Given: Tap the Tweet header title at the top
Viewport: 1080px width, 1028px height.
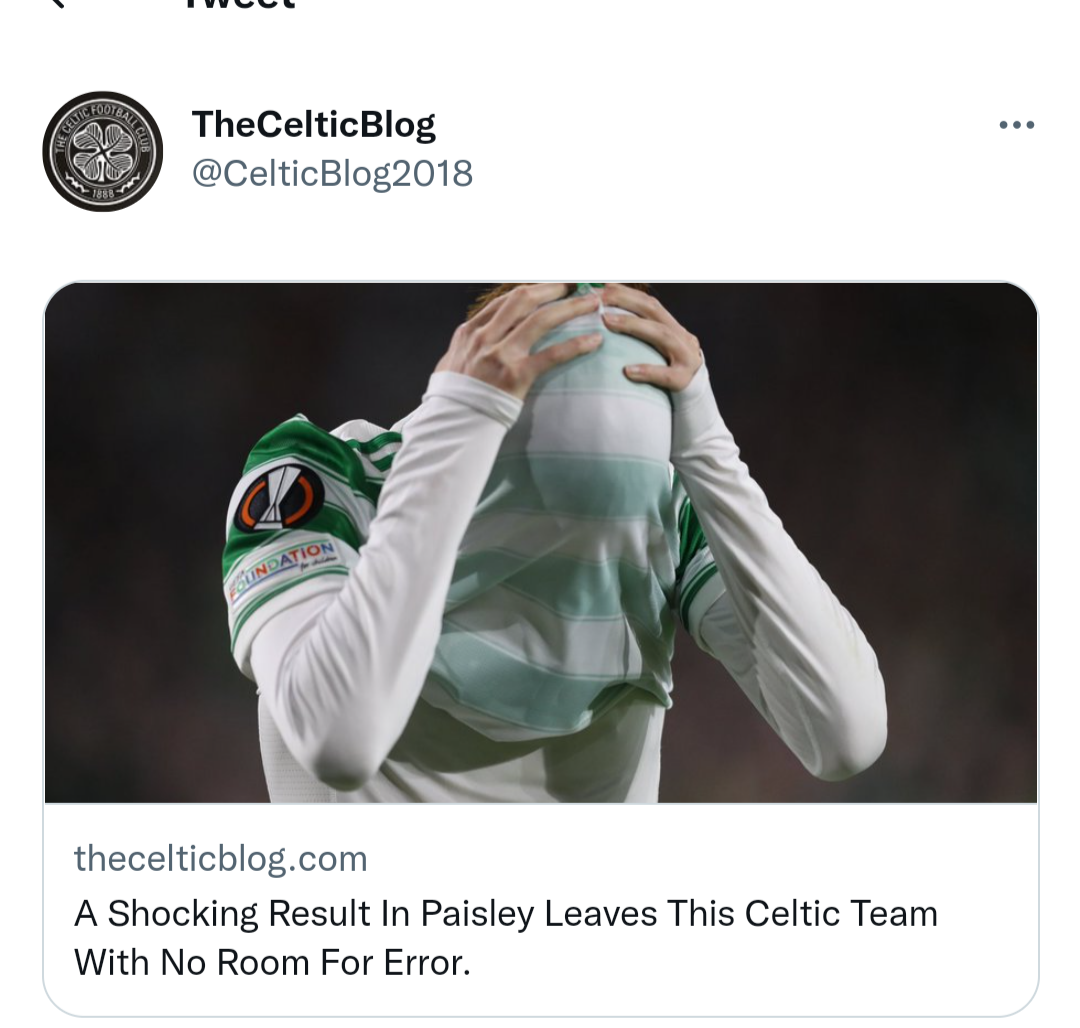Looking at the screenshot, I should pyautogui.click(x=240, y=3).
